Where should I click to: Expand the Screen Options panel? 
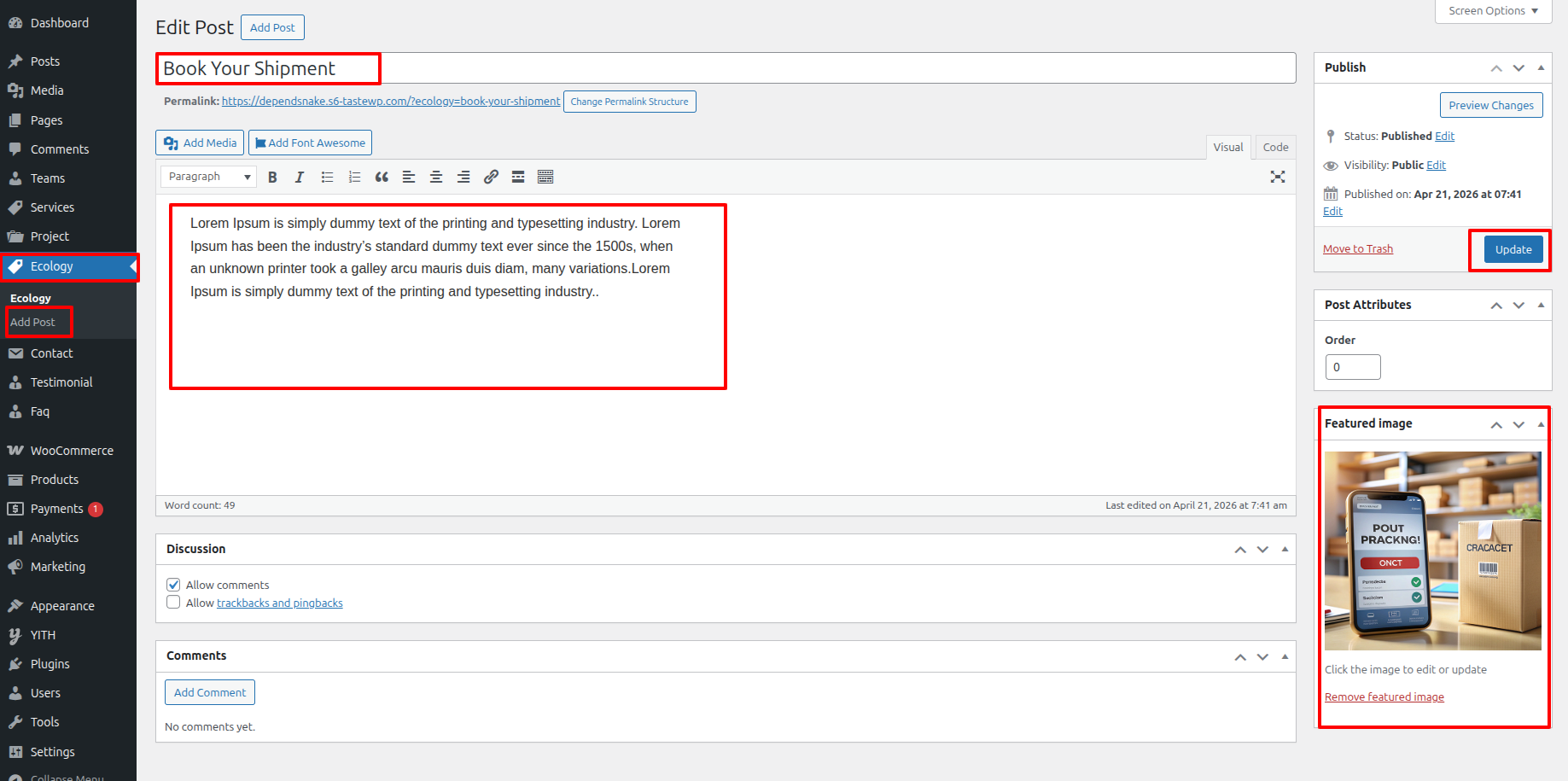1493,11
